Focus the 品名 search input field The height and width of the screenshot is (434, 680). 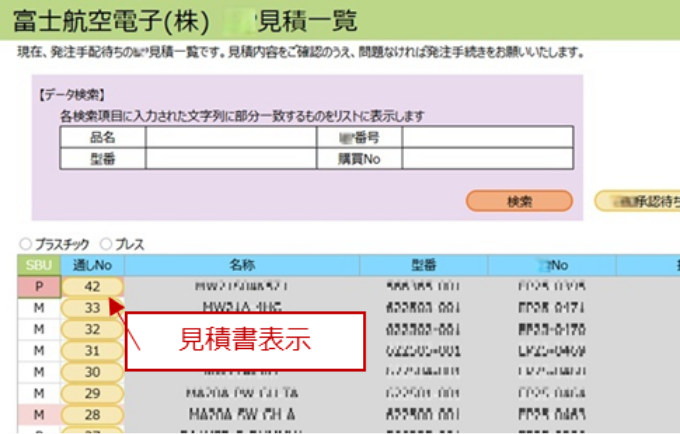point(231,137)
